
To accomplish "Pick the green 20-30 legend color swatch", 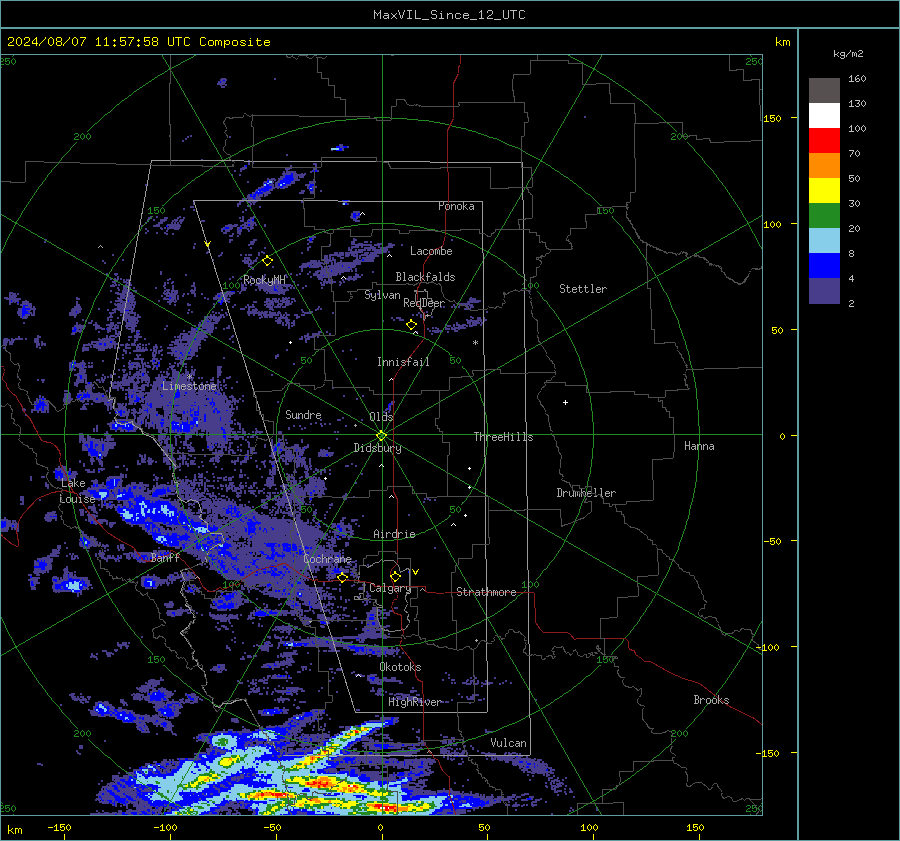I will [x=824, y=215].
